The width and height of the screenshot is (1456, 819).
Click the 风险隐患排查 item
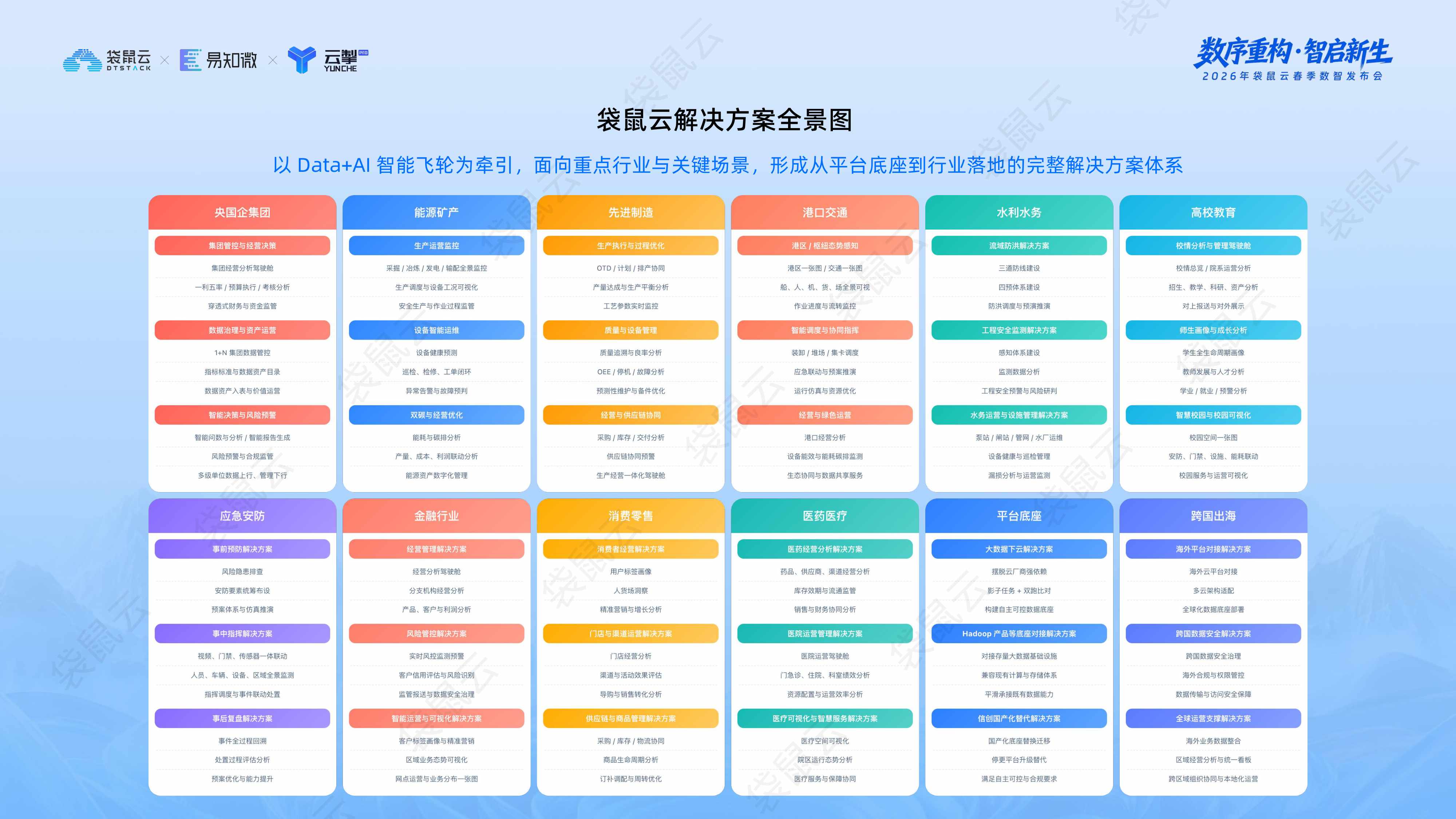pos(242,572)
